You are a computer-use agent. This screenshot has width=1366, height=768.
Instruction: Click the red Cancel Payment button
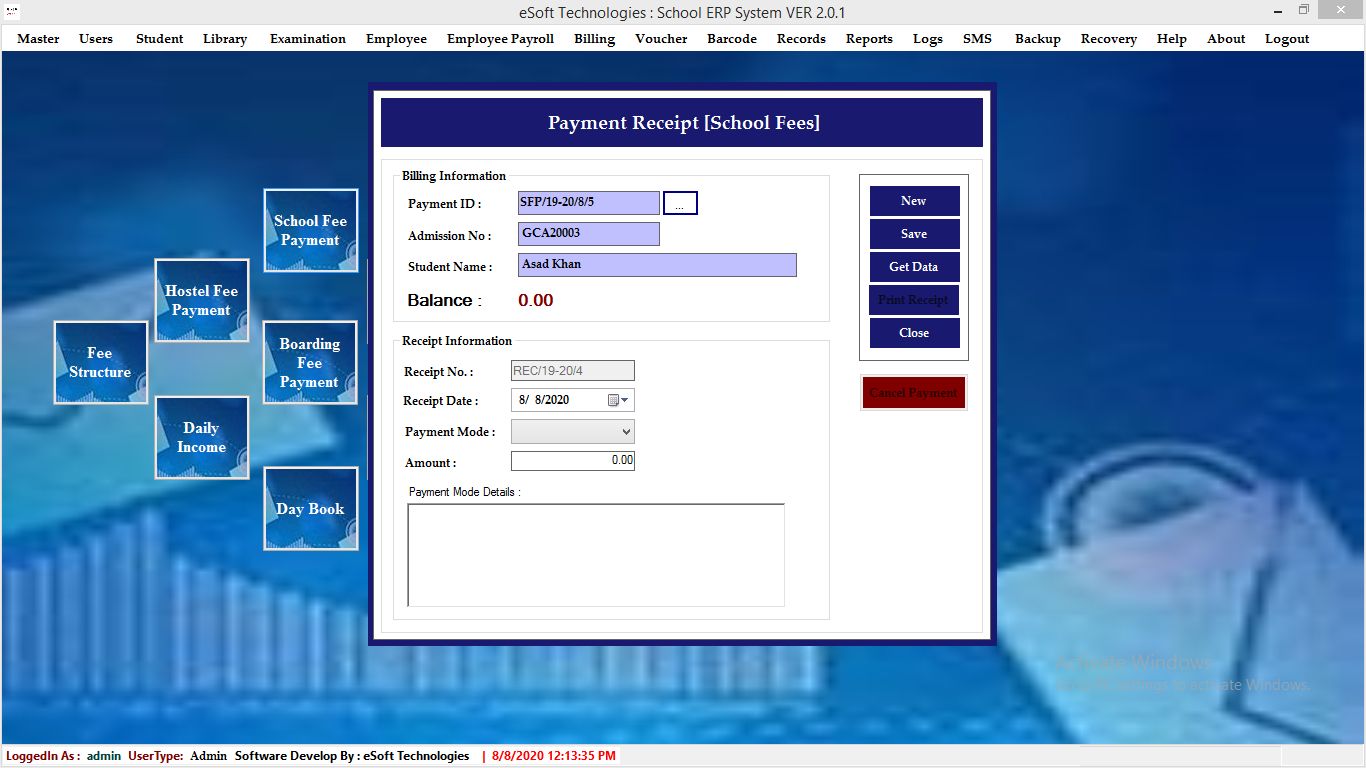[914, 393]
